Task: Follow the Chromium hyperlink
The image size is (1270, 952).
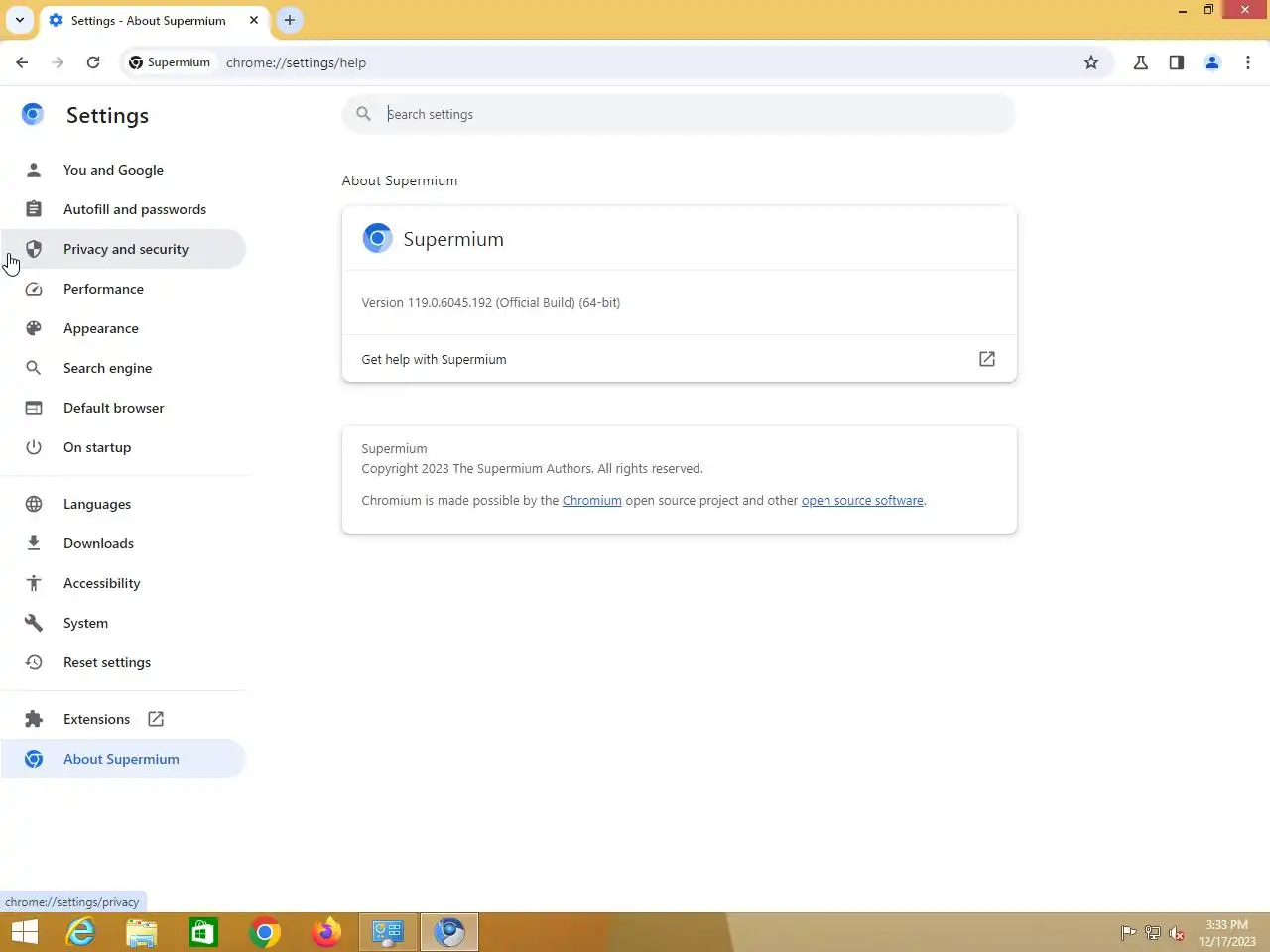Action: pyautogui.click(x=591, y=501)
